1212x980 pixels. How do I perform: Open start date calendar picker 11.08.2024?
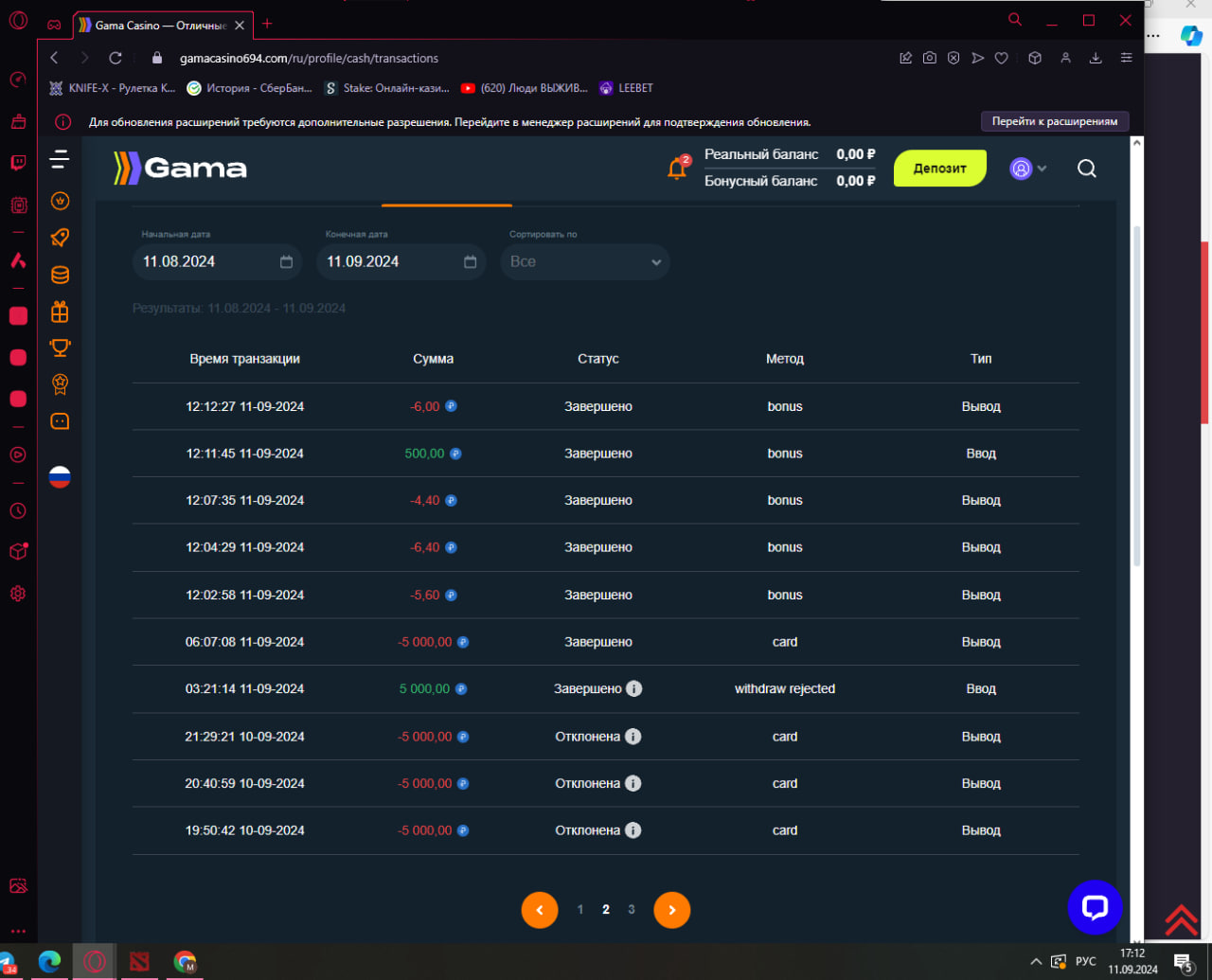tap(286, 261)
